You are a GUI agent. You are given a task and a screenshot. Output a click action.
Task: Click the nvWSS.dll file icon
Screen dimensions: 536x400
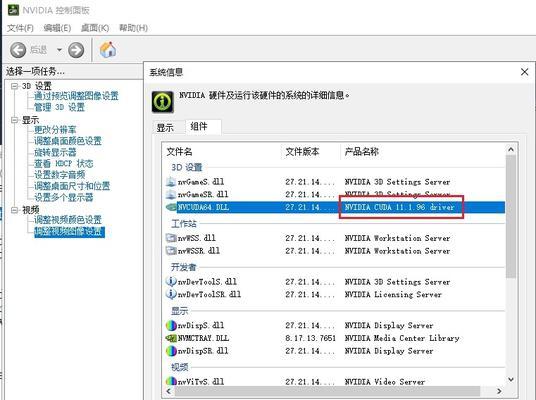(x=171, y=238)
